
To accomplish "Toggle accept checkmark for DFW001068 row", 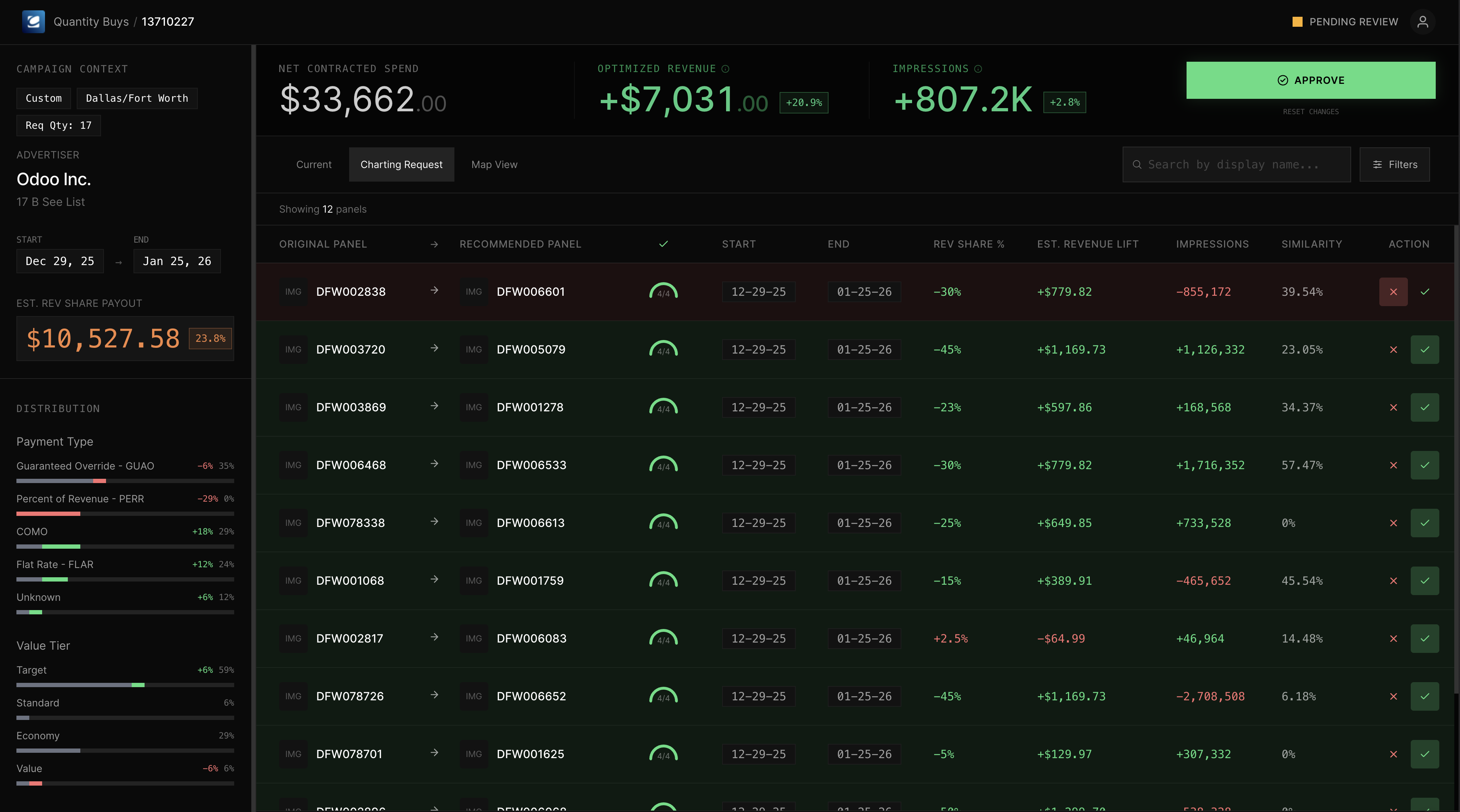I will pyautogui.click(x=1424, y=581).
